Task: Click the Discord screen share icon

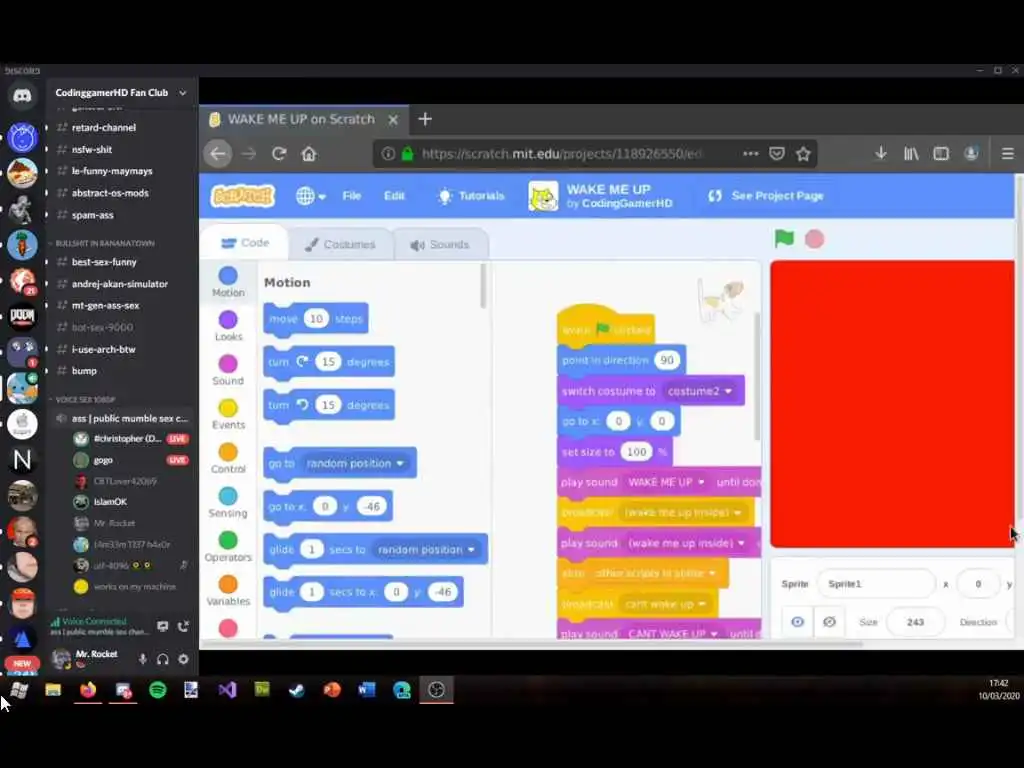Action: (x=163, y=626)
